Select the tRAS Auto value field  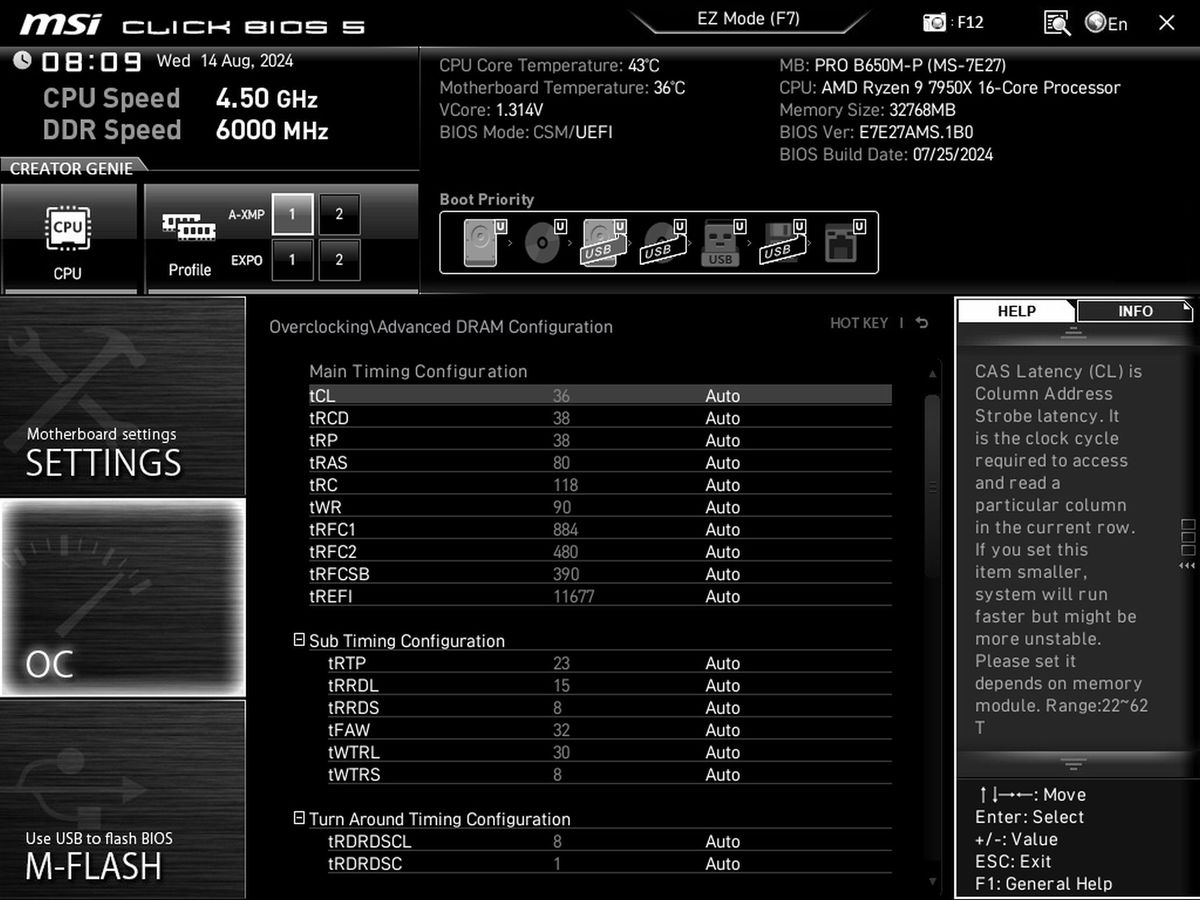[723, 463]
